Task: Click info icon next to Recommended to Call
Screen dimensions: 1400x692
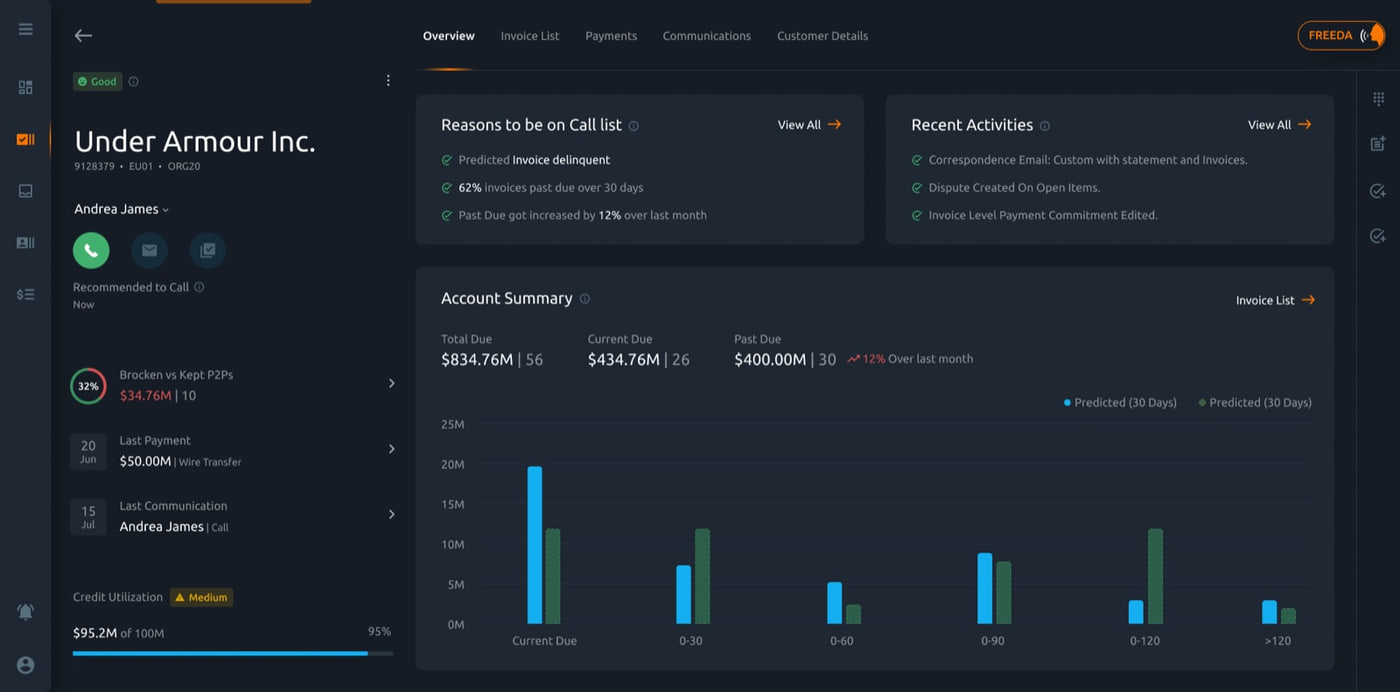Action: [x=199, y=287]
